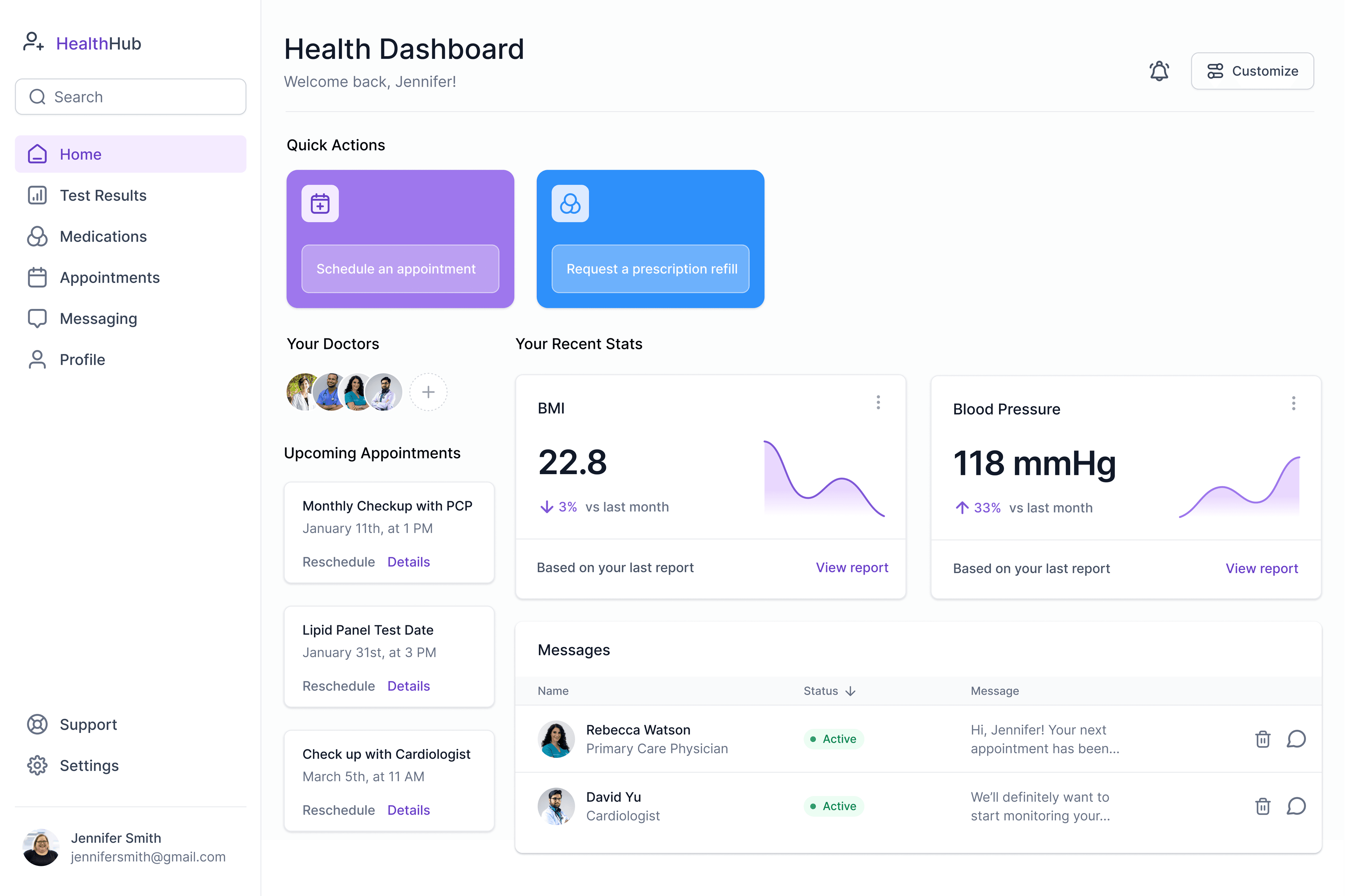This screenshot has width=1347, height=896.
Task: Open Rebecca Watson's message preview
Action: tap(1045, 739)
